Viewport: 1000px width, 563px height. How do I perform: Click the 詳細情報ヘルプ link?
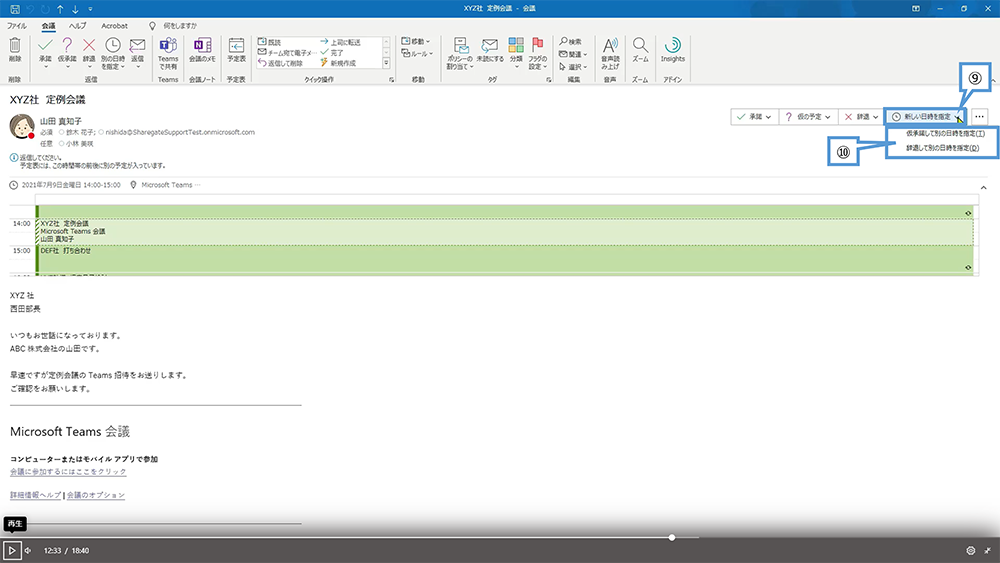(x=35, y=495)
